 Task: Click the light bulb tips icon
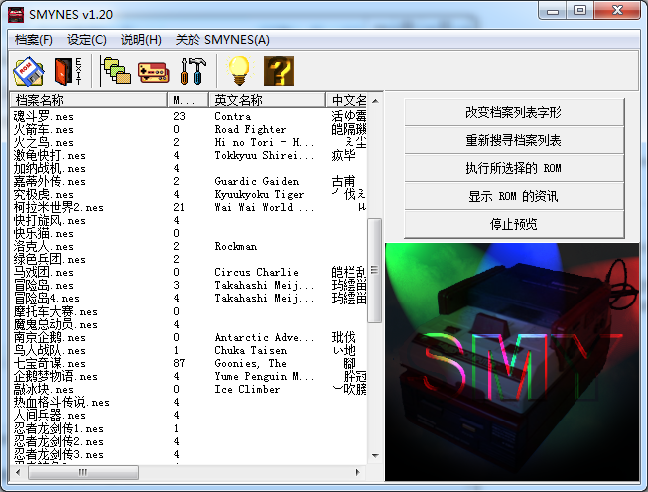tap(239, 71)
